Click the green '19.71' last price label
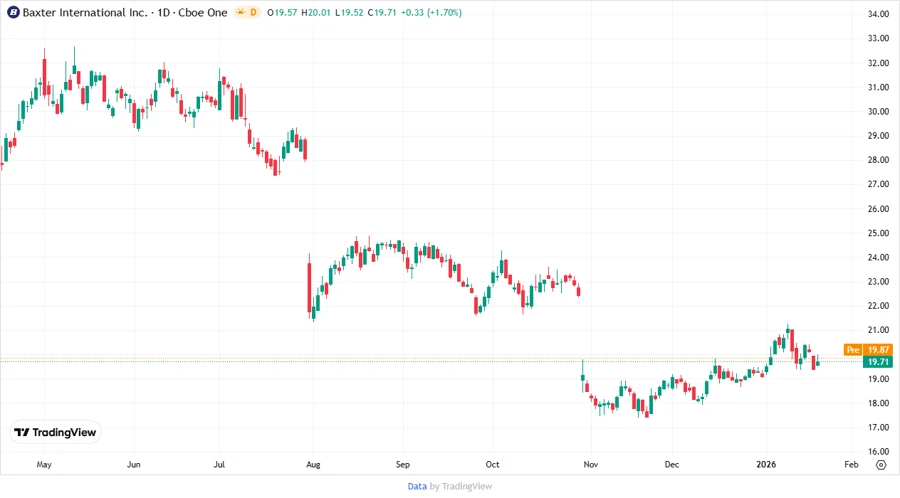Screen dimensions: 900x498 [x=878, y=362]
